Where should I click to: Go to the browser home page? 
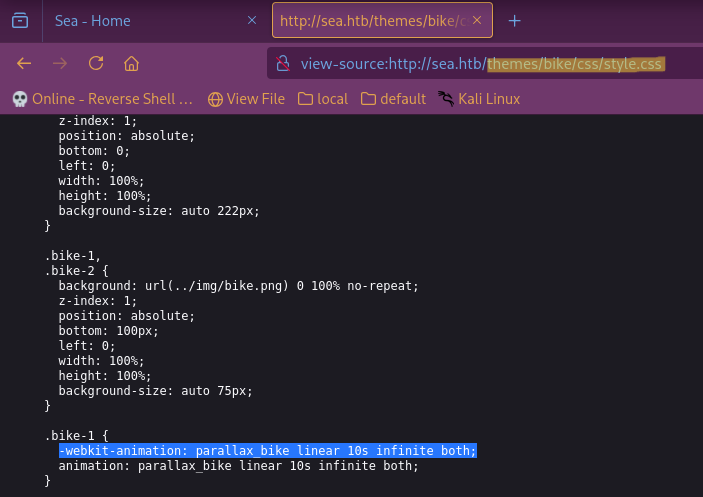tap(131, 64)
